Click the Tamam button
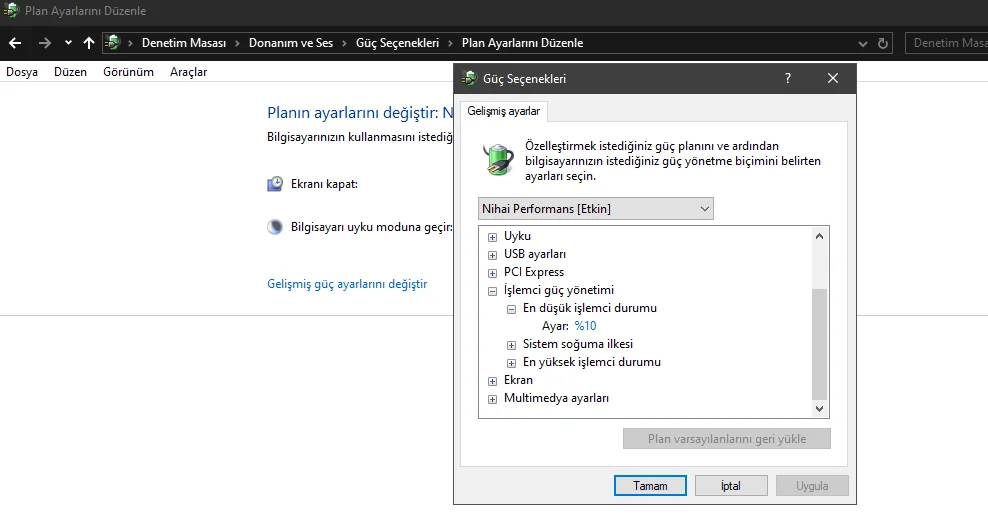This screenshot has width=988, height=524. click(650, 486)
